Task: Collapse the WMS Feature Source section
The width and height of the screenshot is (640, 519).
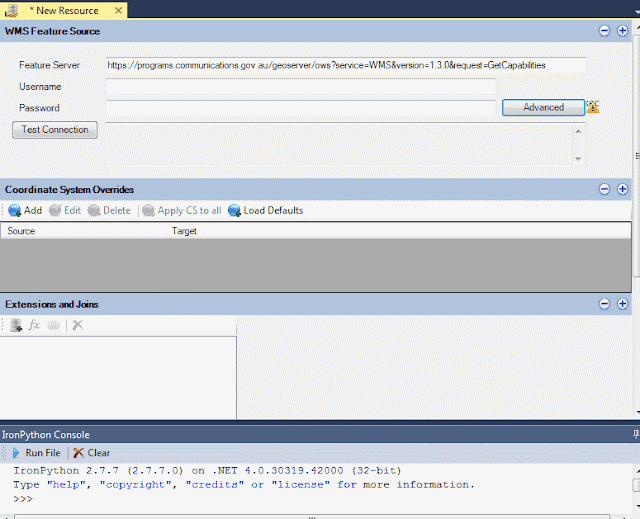Action: (x=604, y=31)
